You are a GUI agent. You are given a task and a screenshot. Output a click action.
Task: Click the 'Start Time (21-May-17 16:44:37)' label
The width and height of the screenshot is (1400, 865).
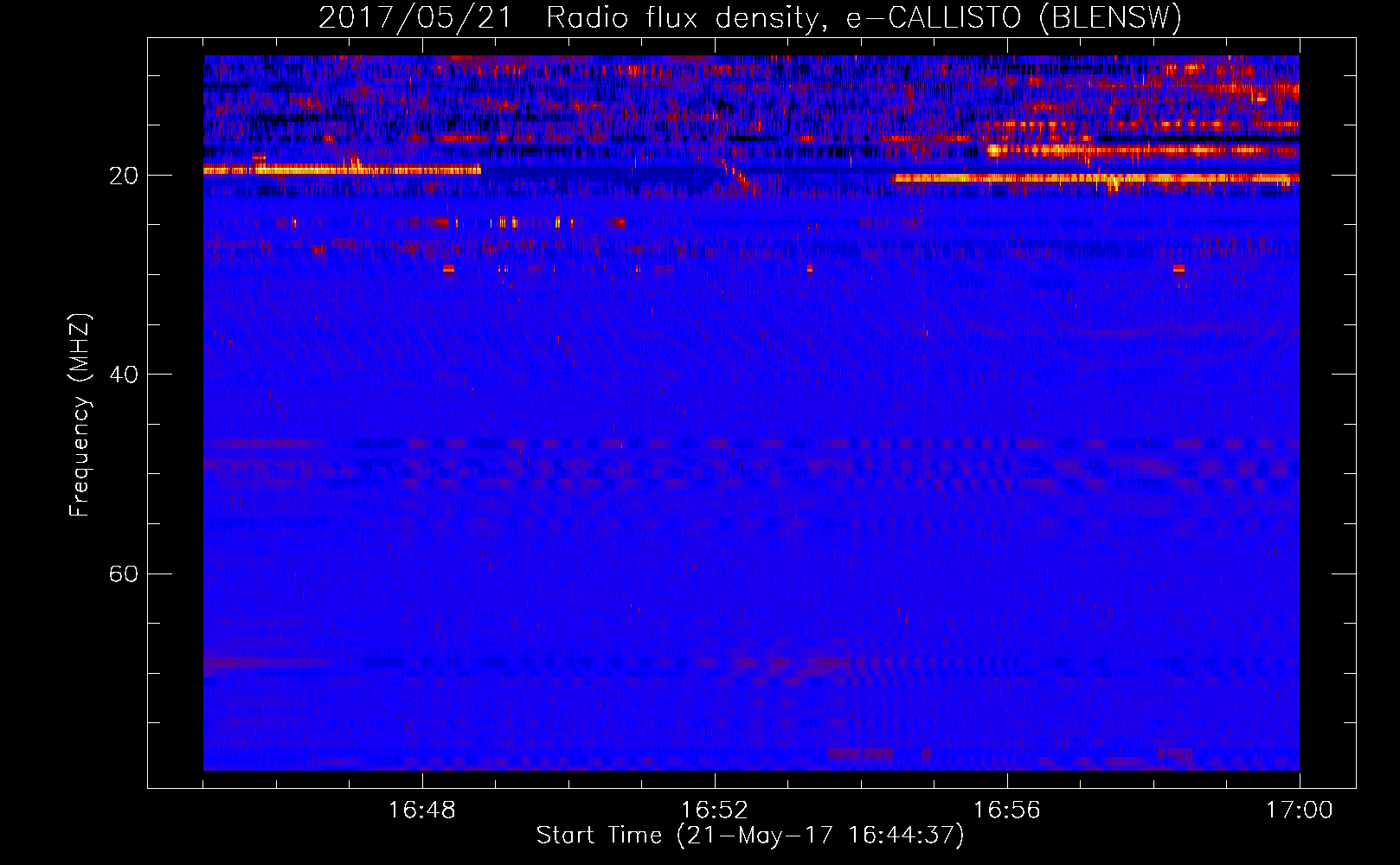(750, 836)
